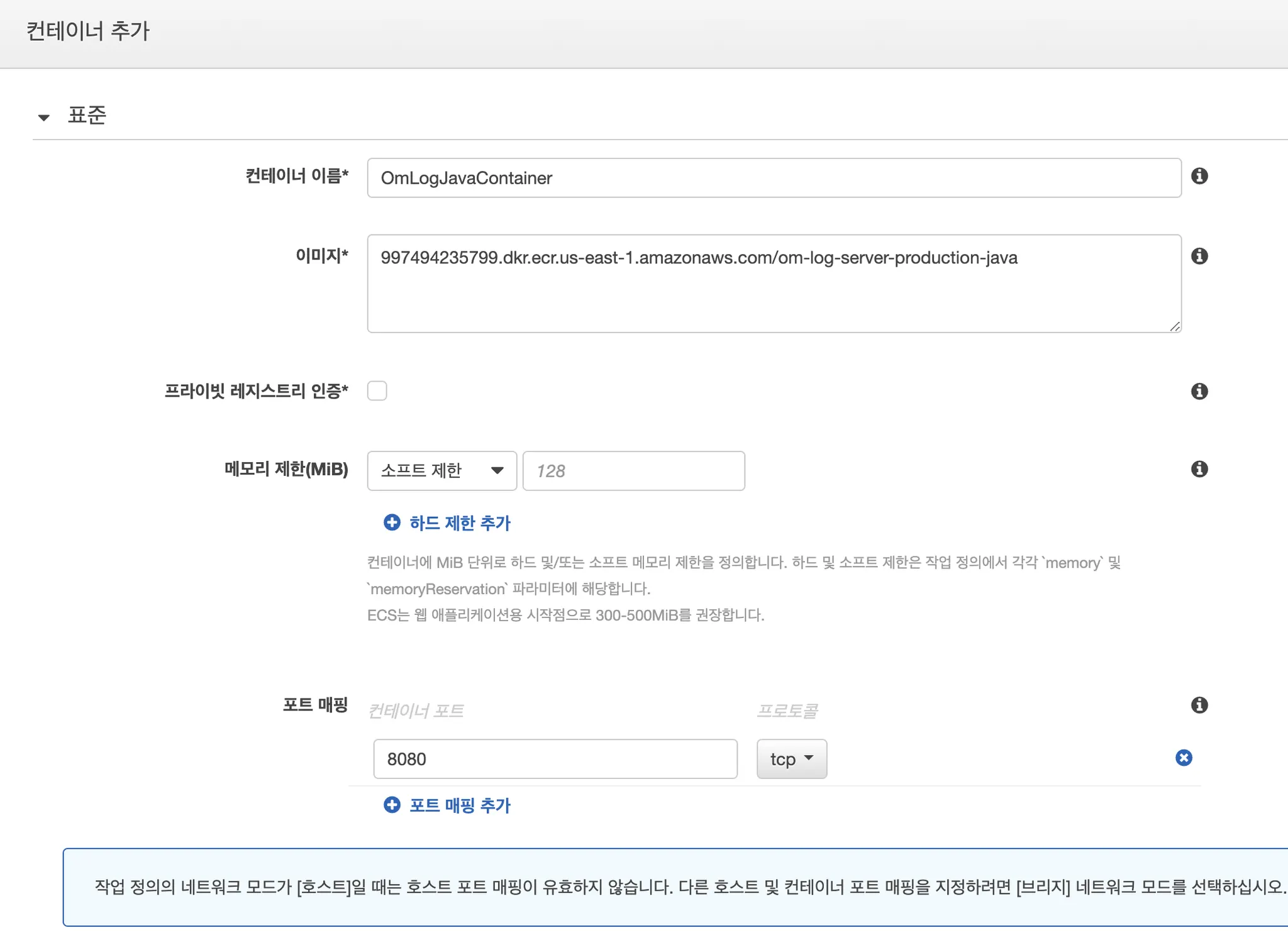Image resolution: width=1288 pixels, height=933 pixels.
Task: Click container port field showing 8080
Action: (x=555, y=759)
